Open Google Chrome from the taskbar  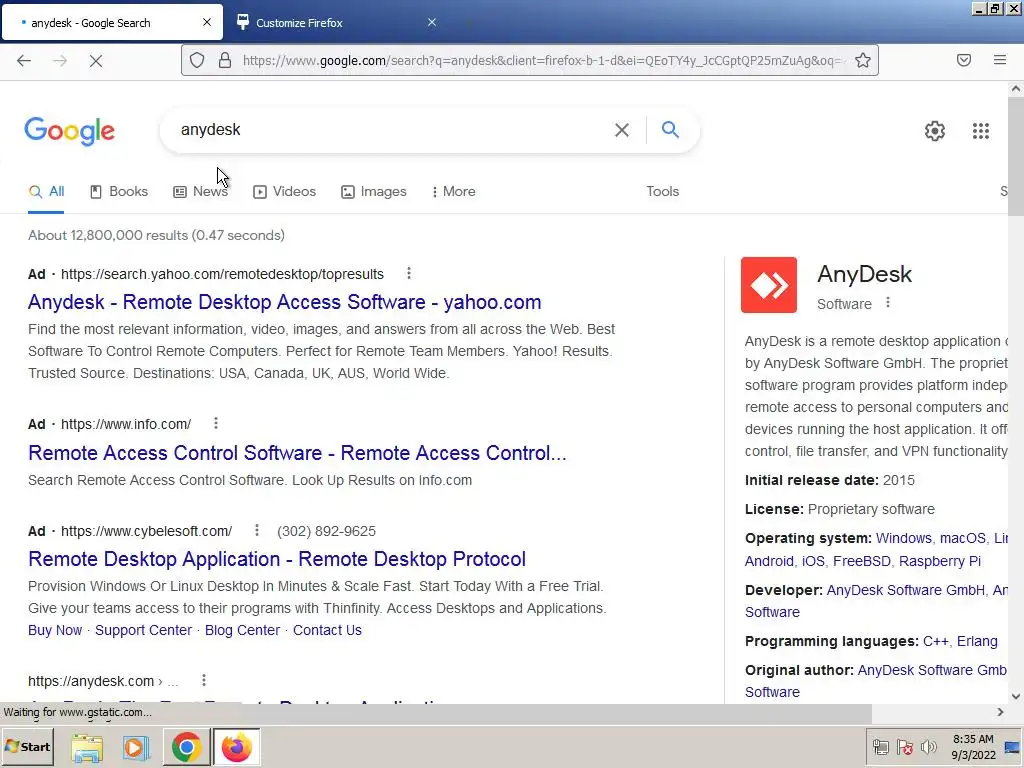point(186,747)
